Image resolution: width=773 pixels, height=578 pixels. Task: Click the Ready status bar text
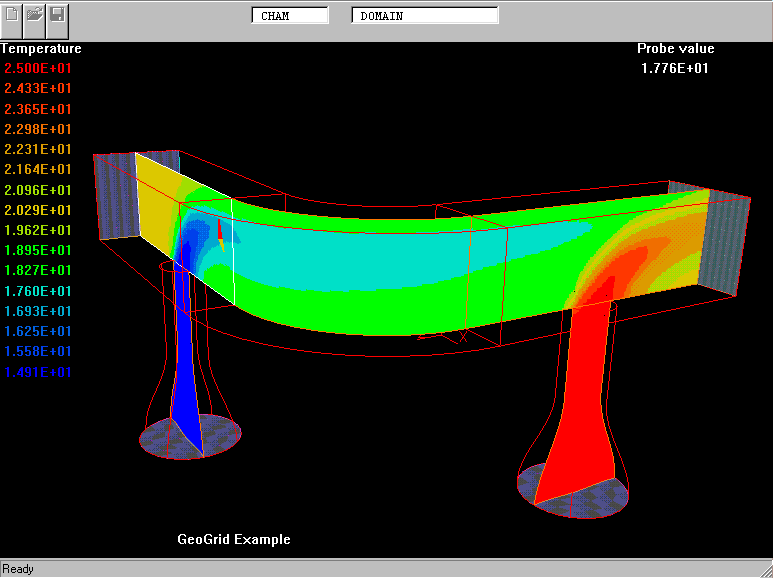coord(18,569)
